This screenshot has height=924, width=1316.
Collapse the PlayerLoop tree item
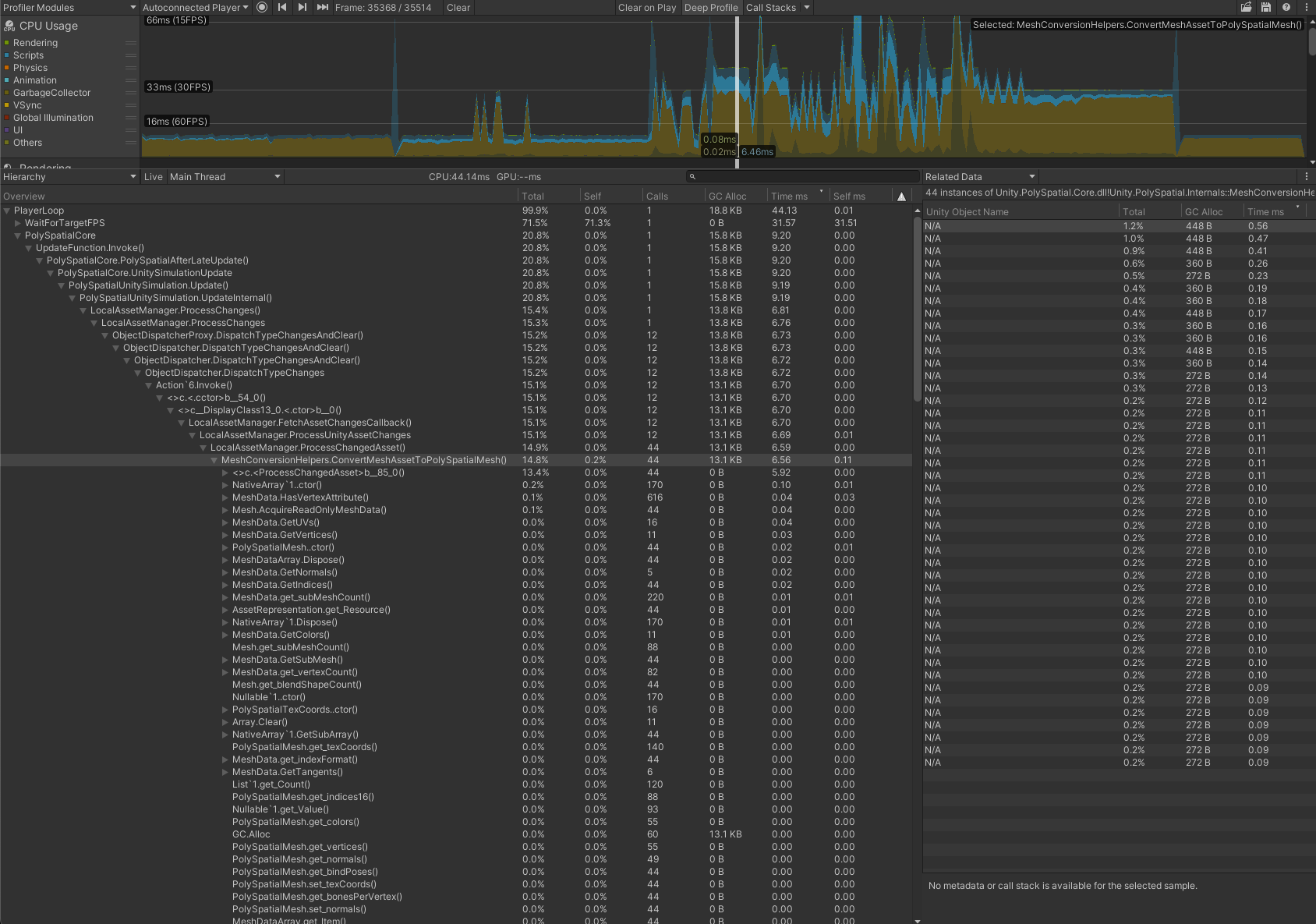pos(6,211)
